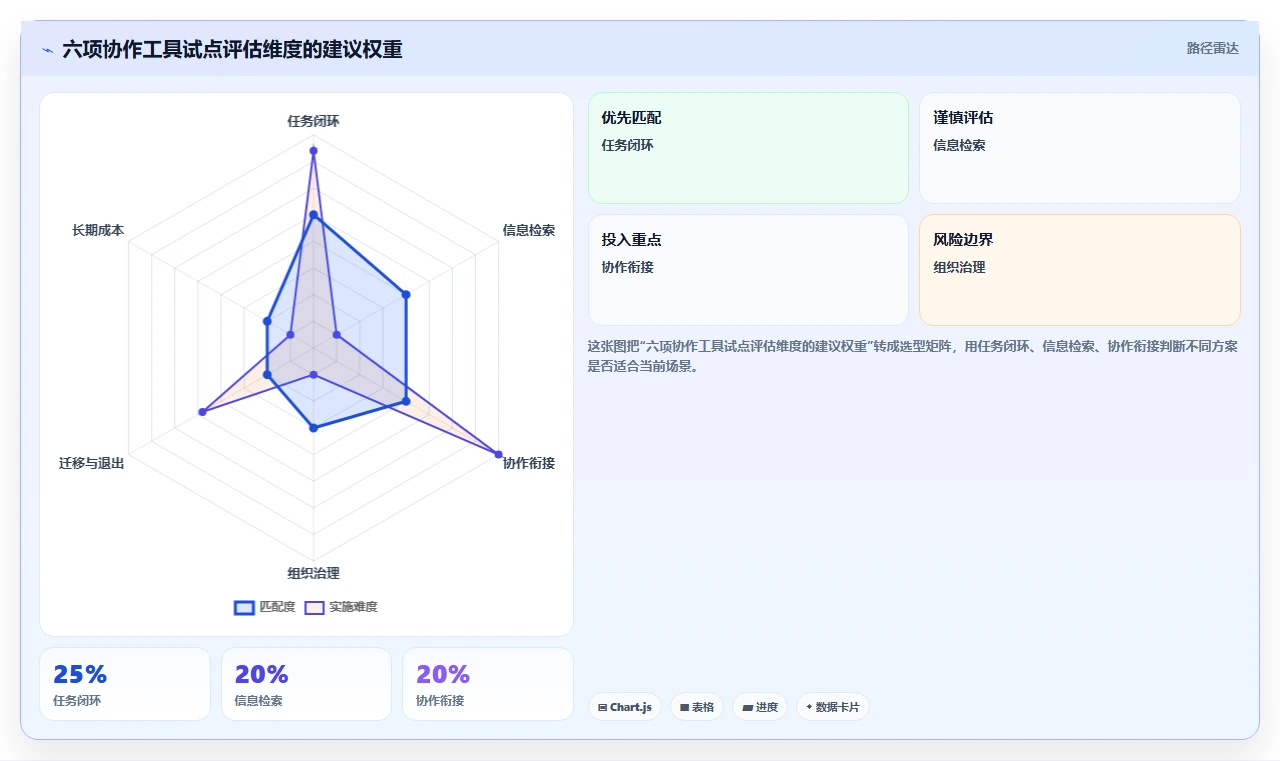Click the purple data point at 协作衔接 tip

(x=498, y=454)
